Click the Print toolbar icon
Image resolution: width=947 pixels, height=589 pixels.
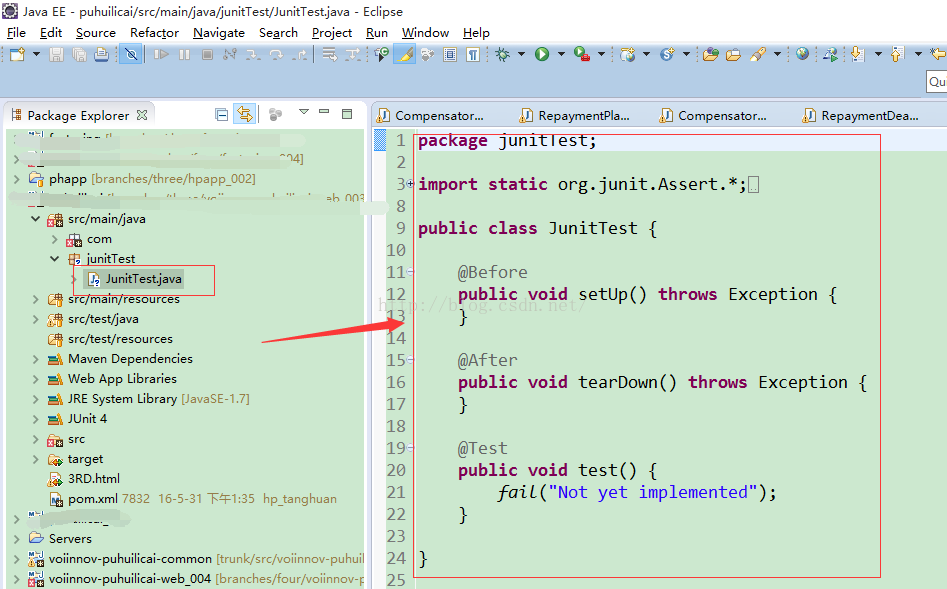(x=101, y=54)
